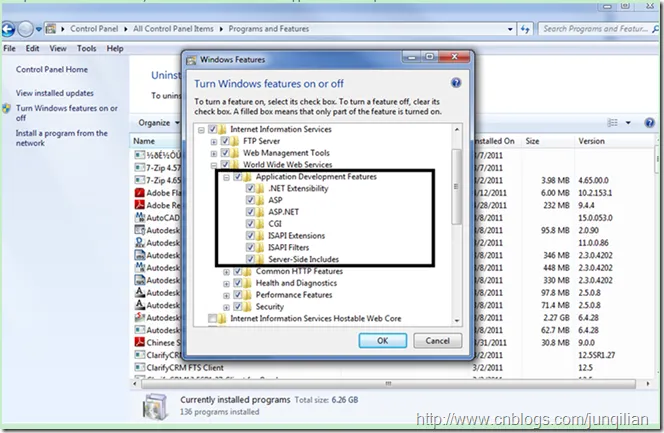Click the Windows Features title bar icon

coord(191,60)
